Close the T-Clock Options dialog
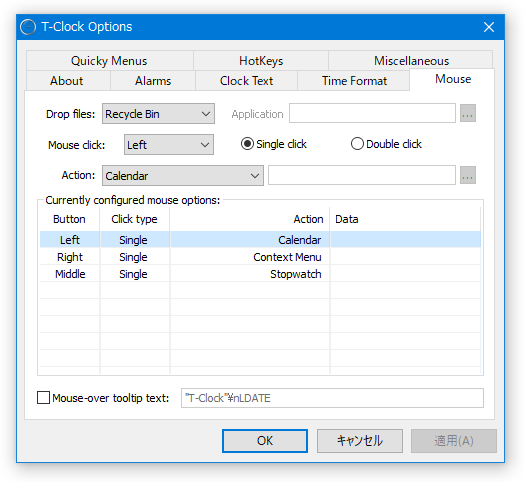The width and height of the screenshot is (524, 482). coord(489,27)
